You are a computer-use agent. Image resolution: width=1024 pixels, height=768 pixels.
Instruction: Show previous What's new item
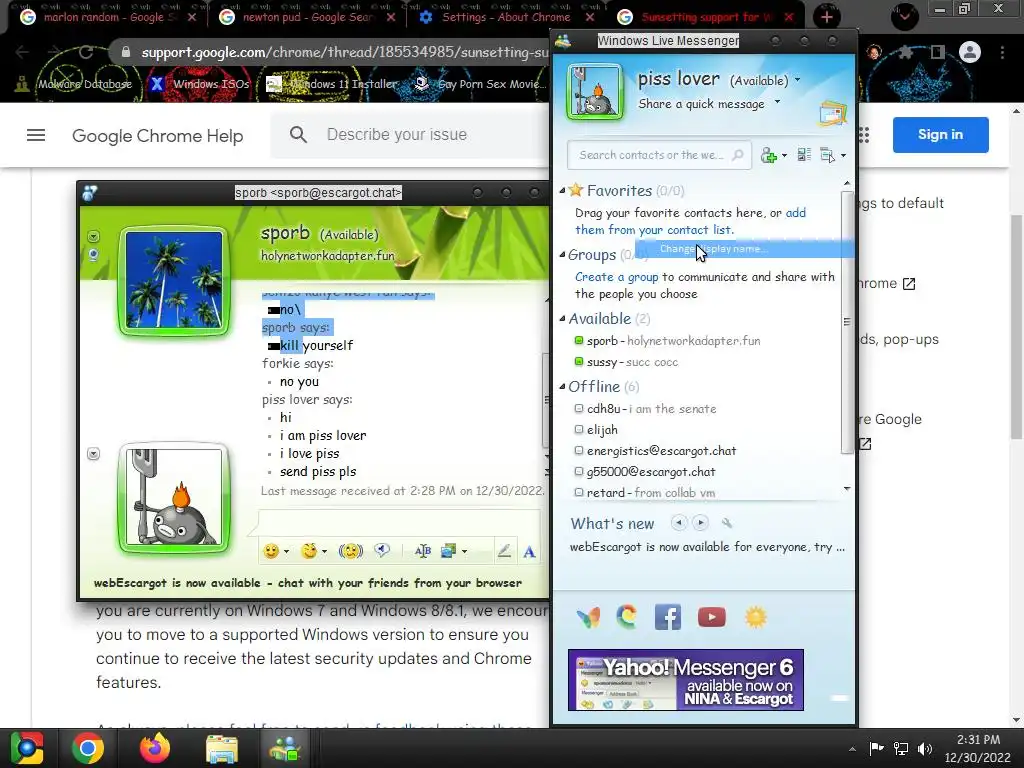(x=679, y=522)
